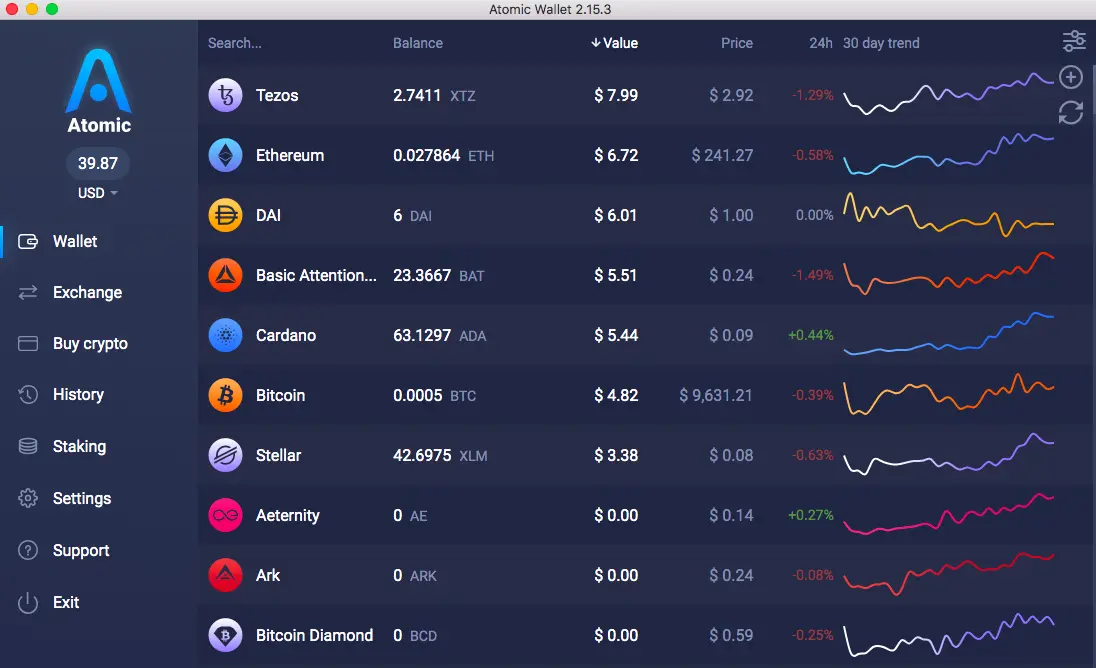Click the 0.027864 ETH balance

click(x=443, y=155)
